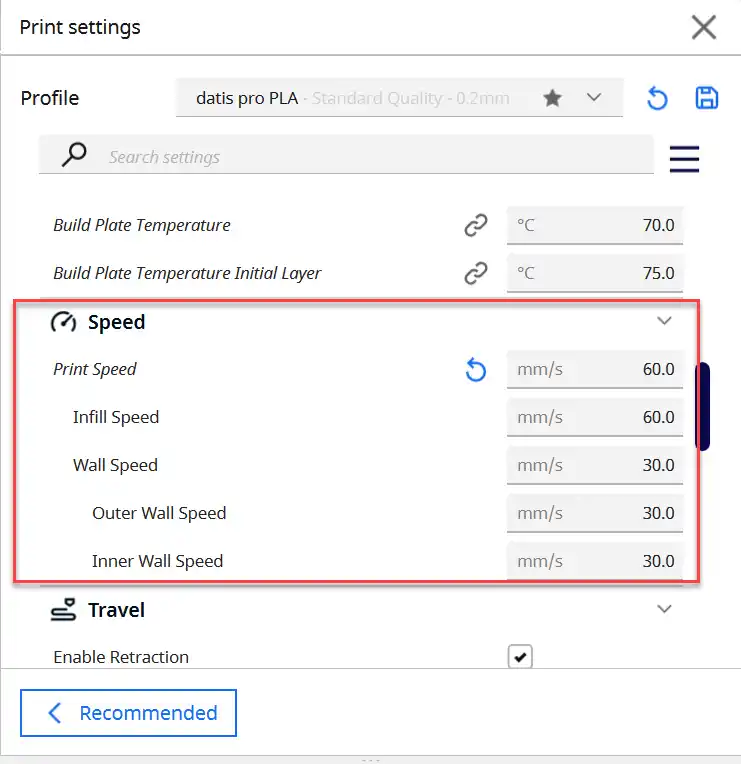
Task: Close the Print settings panel
Action: (x=704, y=27)
